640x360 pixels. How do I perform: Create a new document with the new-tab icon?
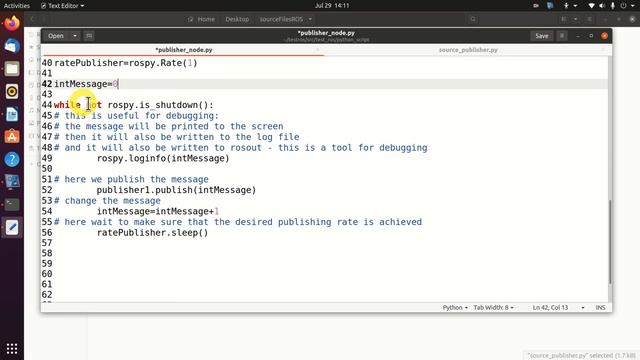tap(89, 36)
